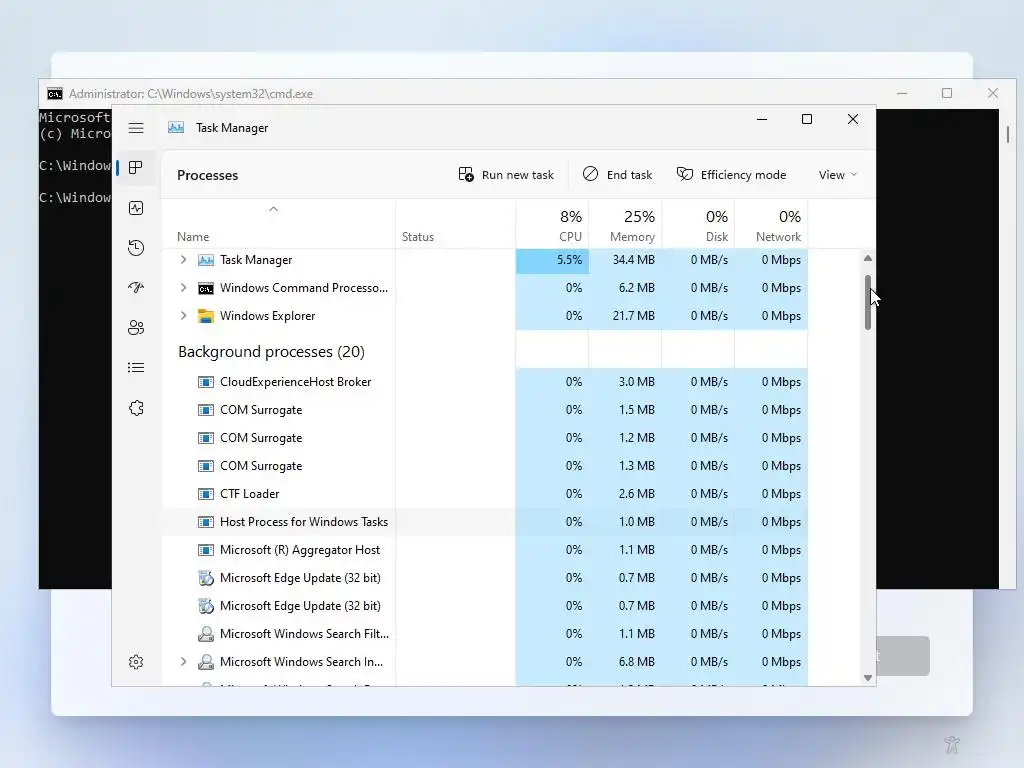This screenshot has width=1024, height=768.
Task: Open the View dropdown menu
Action: 837,174
